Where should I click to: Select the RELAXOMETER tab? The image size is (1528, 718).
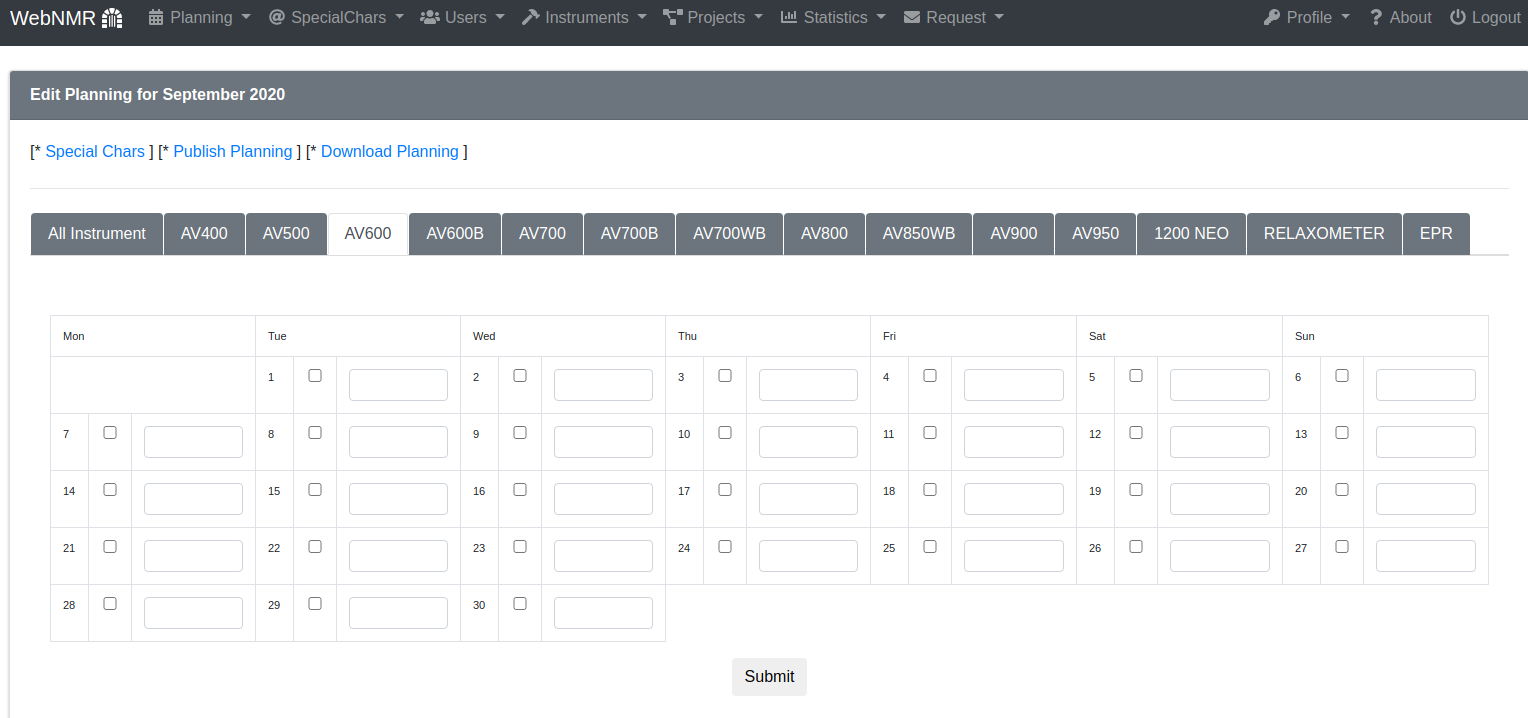(1324, 234)
